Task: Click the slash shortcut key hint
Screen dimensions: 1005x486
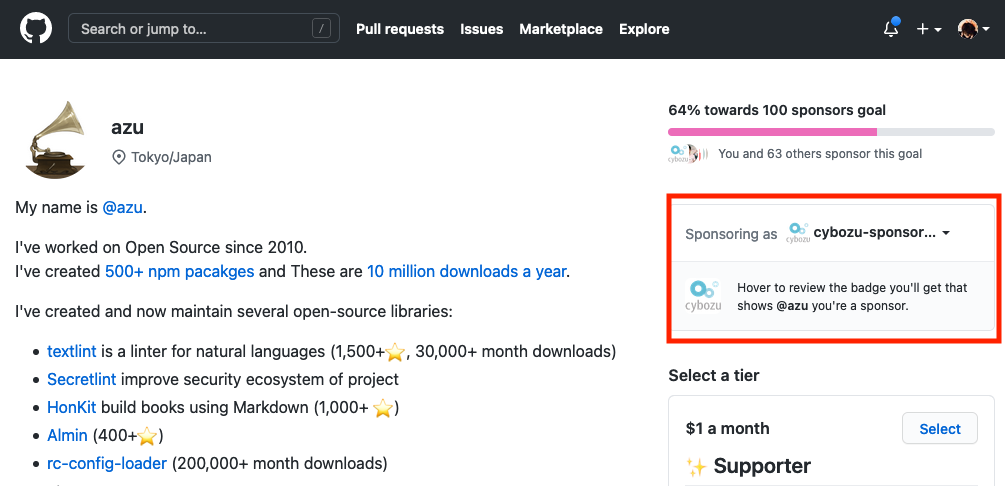Action: tap(321, 29)
